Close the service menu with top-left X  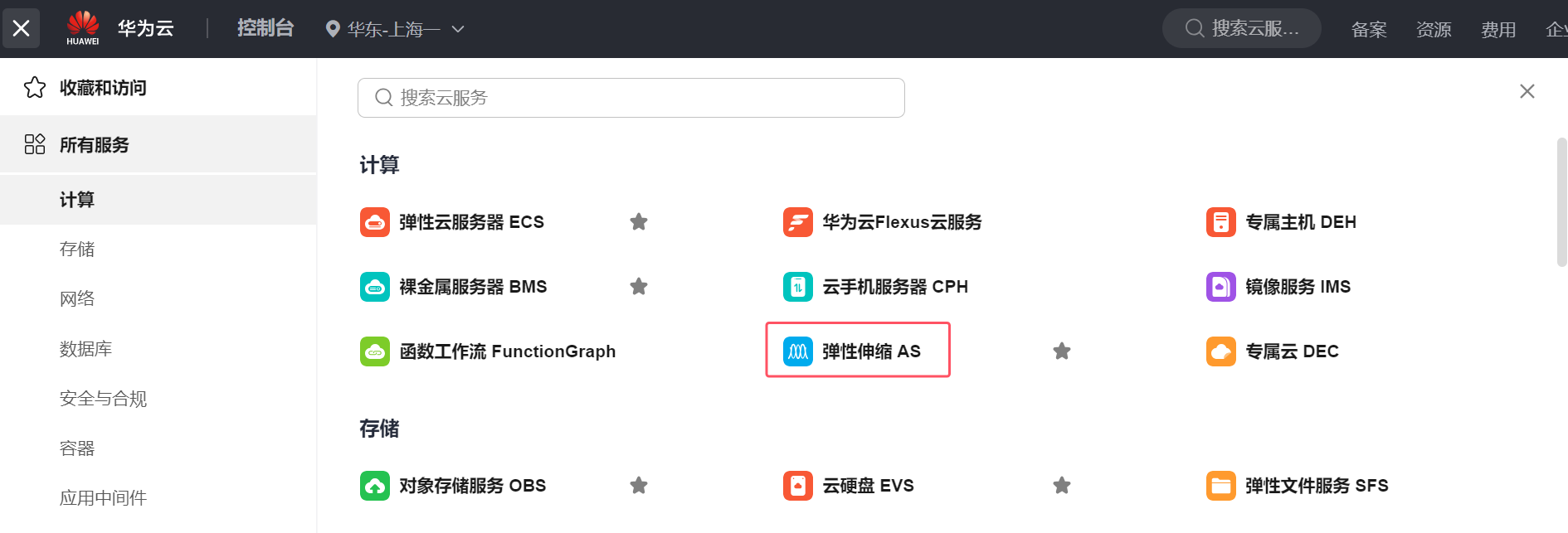point(22,28)
